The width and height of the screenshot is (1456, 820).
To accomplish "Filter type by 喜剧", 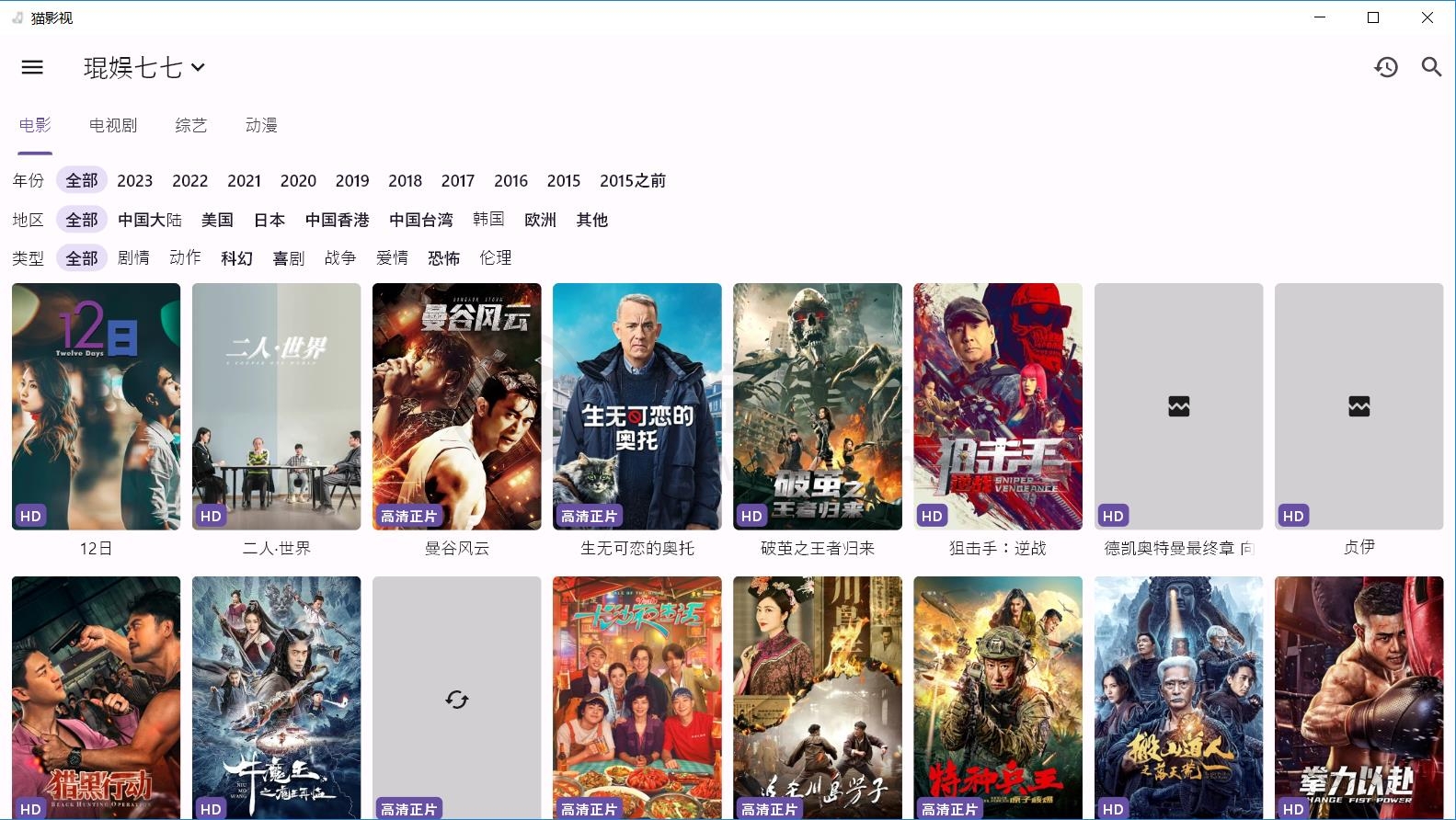I will 289,258.
